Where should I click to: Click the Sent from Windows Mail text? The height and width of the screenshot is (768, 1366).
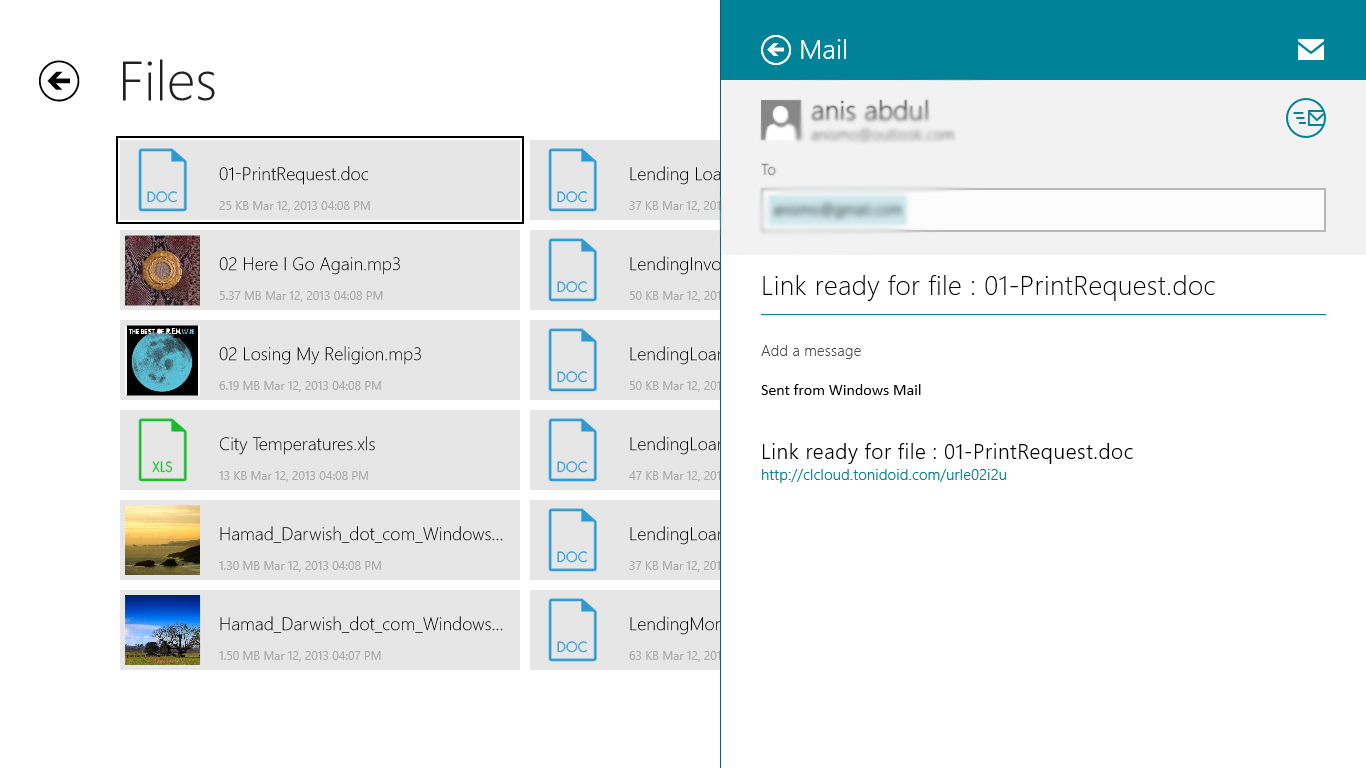click(x=841, y=390)
